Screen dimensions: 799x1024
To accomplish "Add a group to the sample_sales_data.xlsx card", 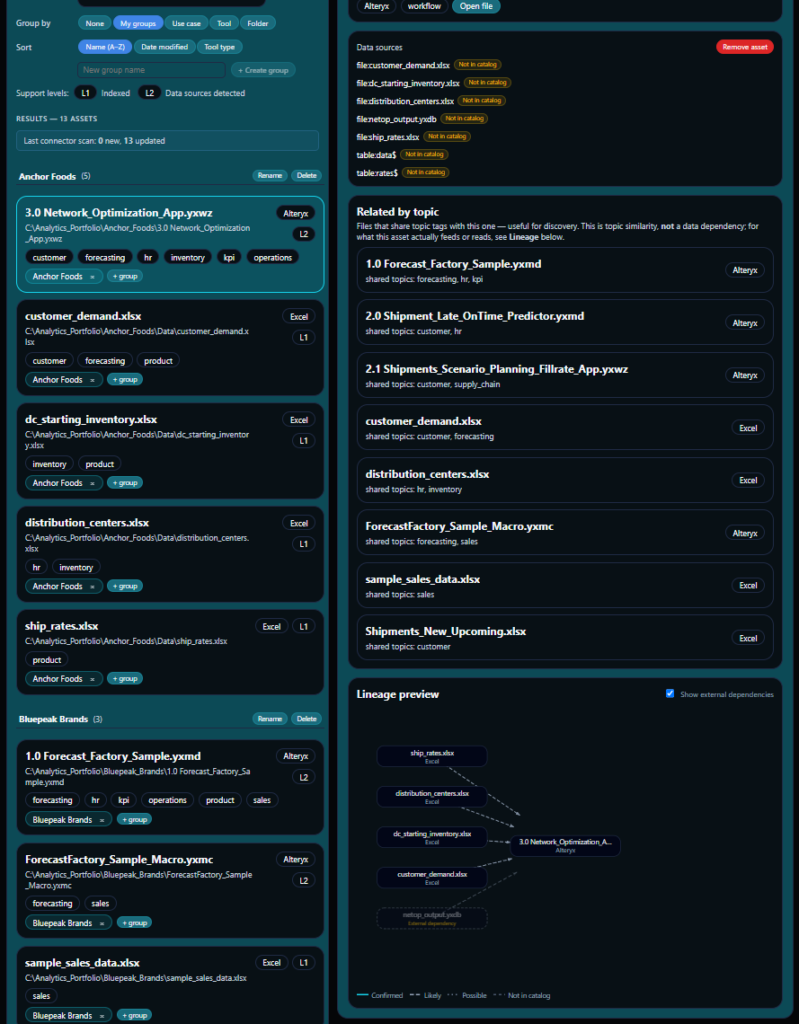I will tap(134, 1016).
